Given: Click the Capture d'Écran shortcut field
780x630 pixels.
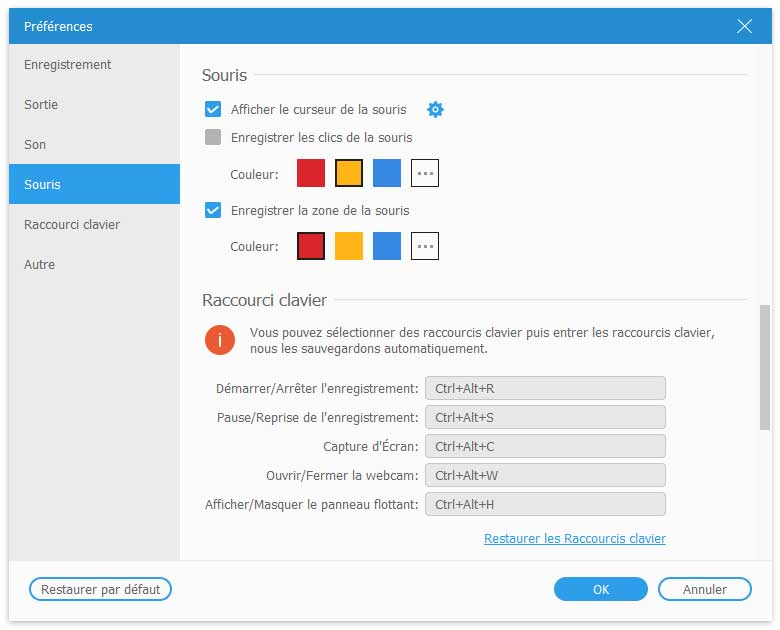Looking at the screenshot, I should [x=545, y=447].
